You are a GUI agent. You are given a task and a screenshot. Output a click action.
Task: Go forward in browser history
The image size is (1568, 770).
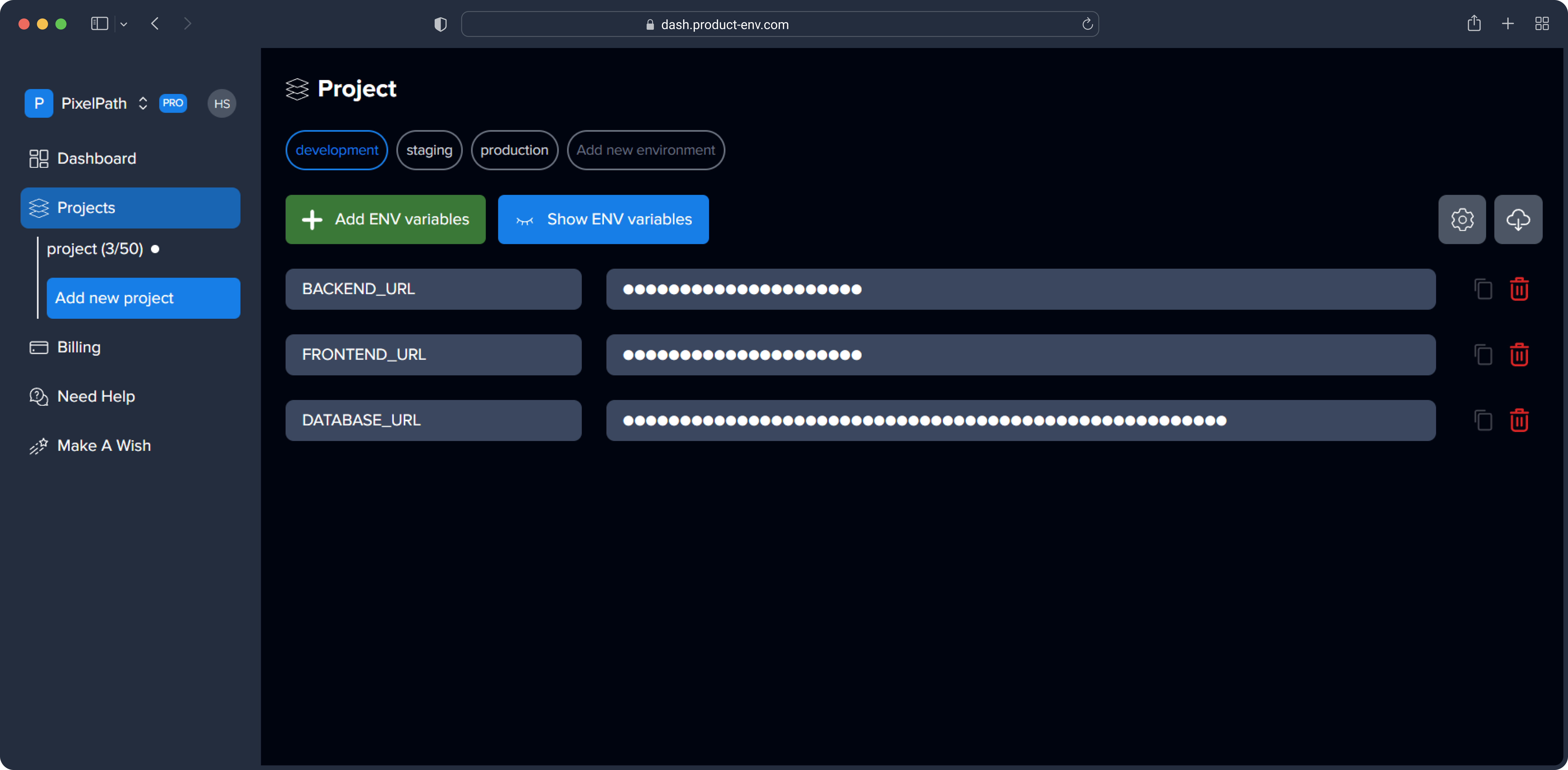tap(187, 24)
